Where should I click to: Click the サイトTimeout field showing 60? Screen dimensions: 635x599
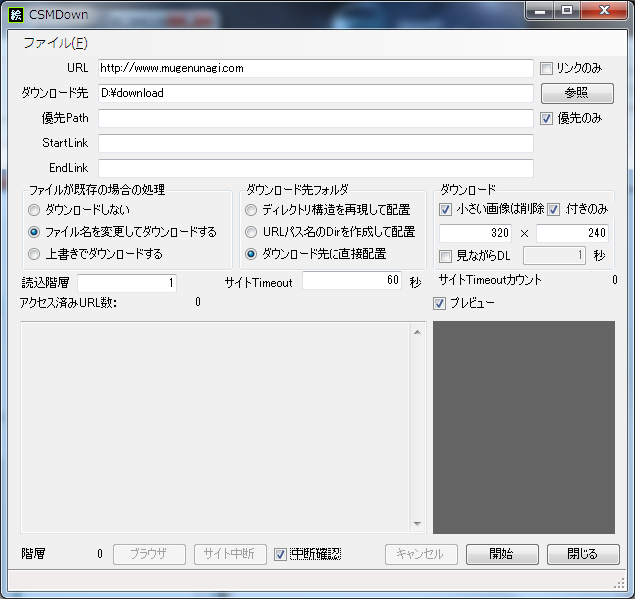point(352,280)
